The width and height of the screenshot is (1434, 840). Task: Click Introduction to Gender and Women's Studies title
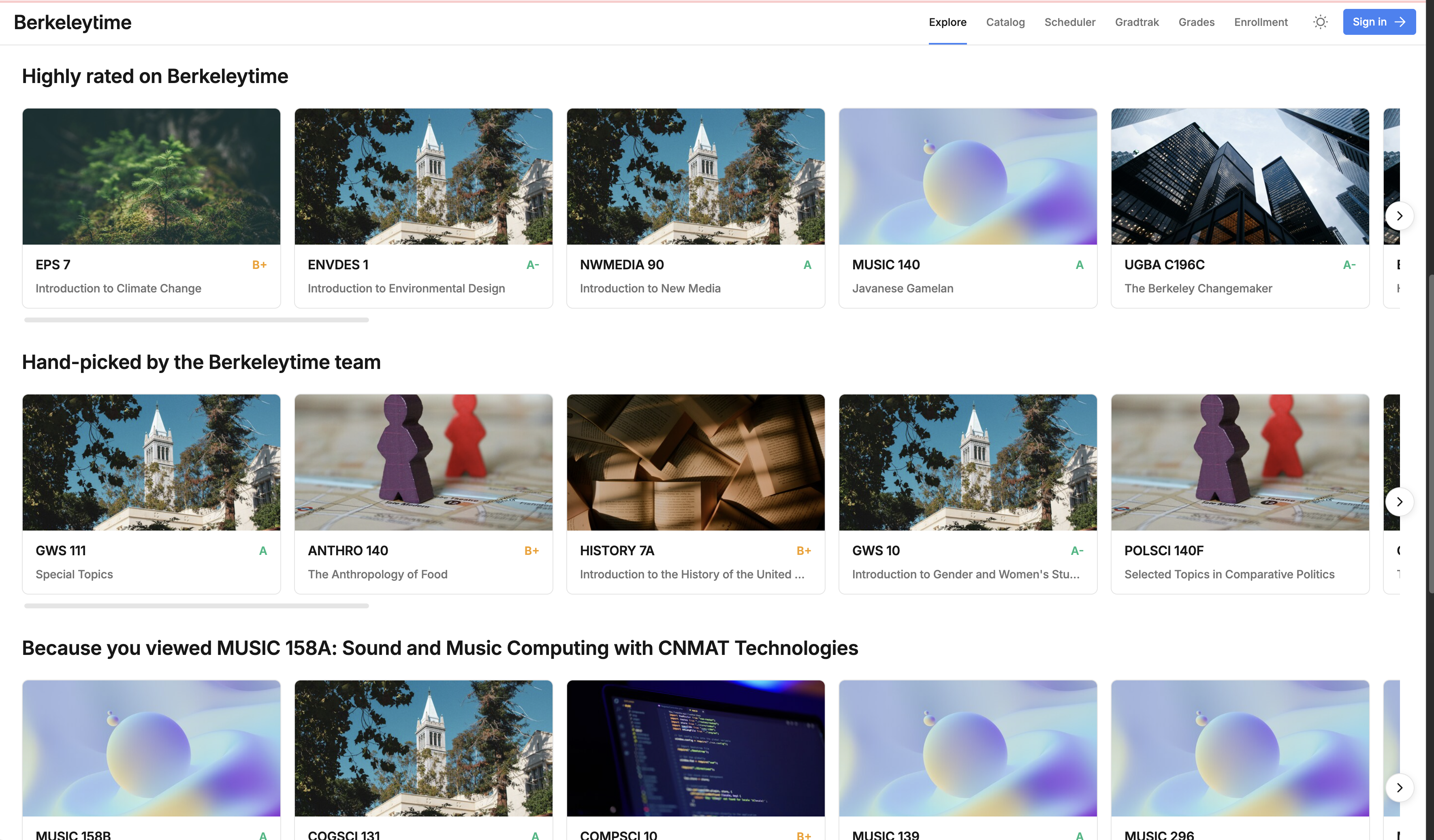tap(966, 574)
